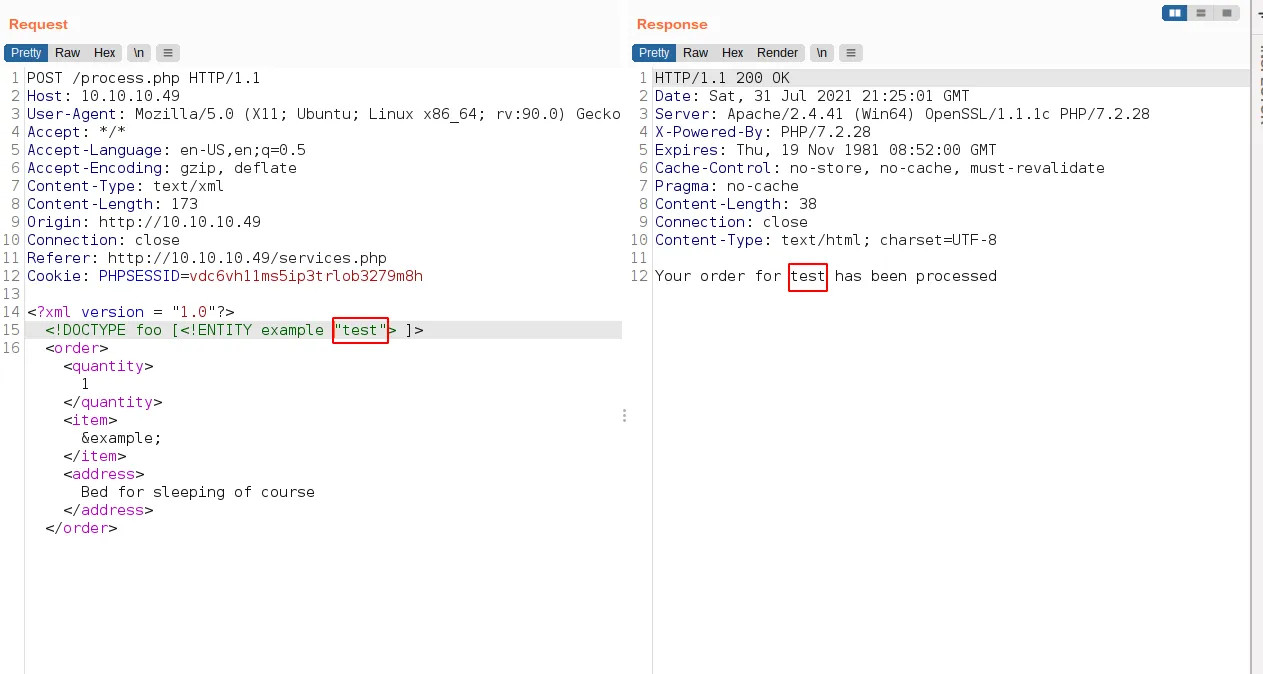This screenshot has height=674, width=1263.
Task: Switch to single combined pane layout icon
Action: click(x=1226, y=13)
